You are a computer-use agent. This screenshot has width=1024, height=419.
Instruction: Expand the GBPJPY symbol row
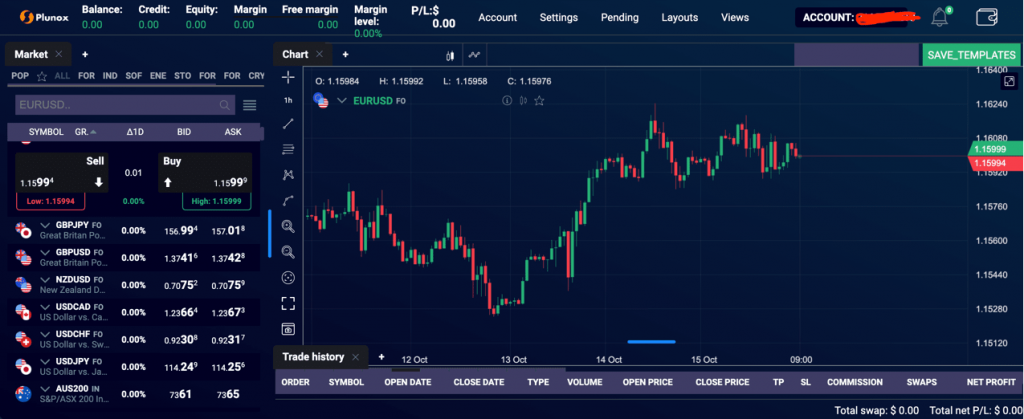44,225
